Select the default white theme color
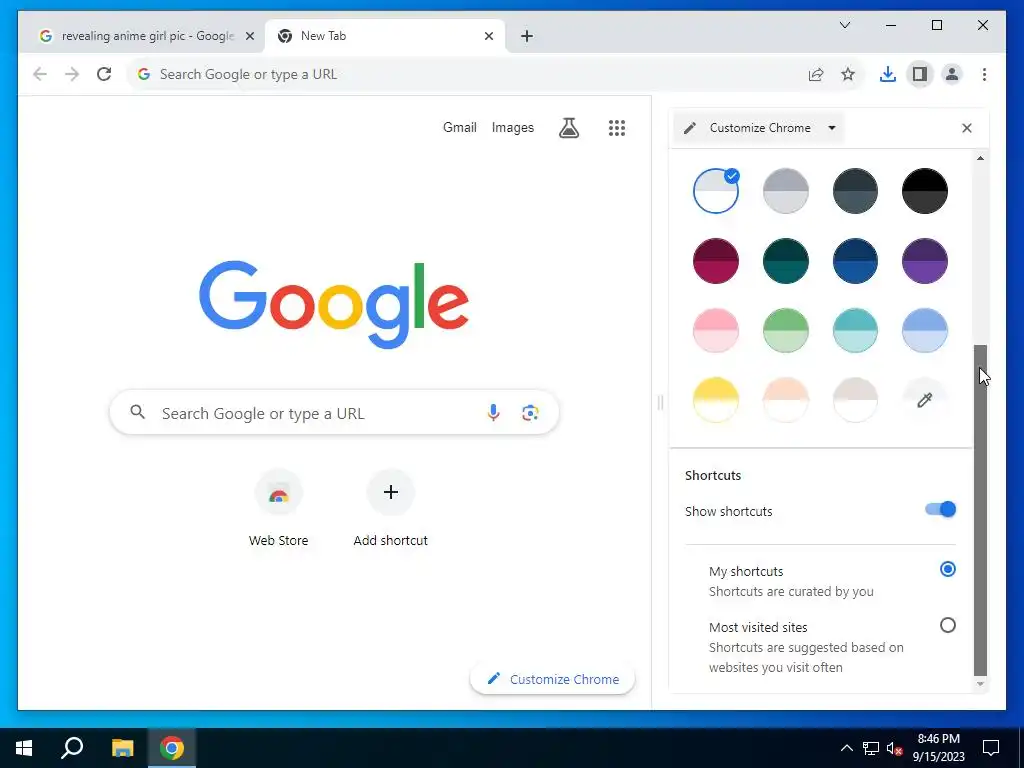The image size is (1024, 768). (716, 191)
